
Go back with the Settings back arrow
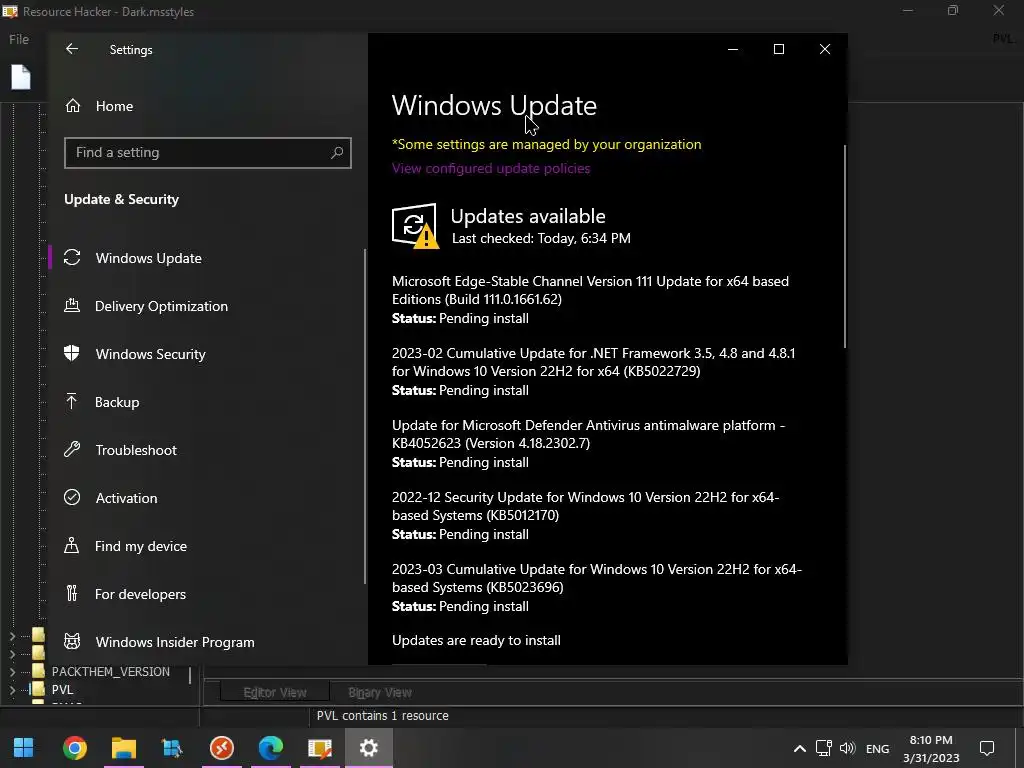pyautogui.click(x=72, y=49)
